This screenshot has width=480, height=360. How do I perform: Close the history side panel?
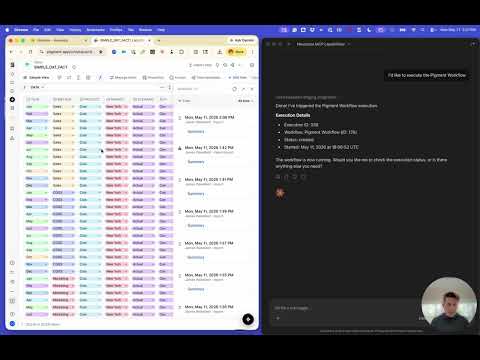252,89
